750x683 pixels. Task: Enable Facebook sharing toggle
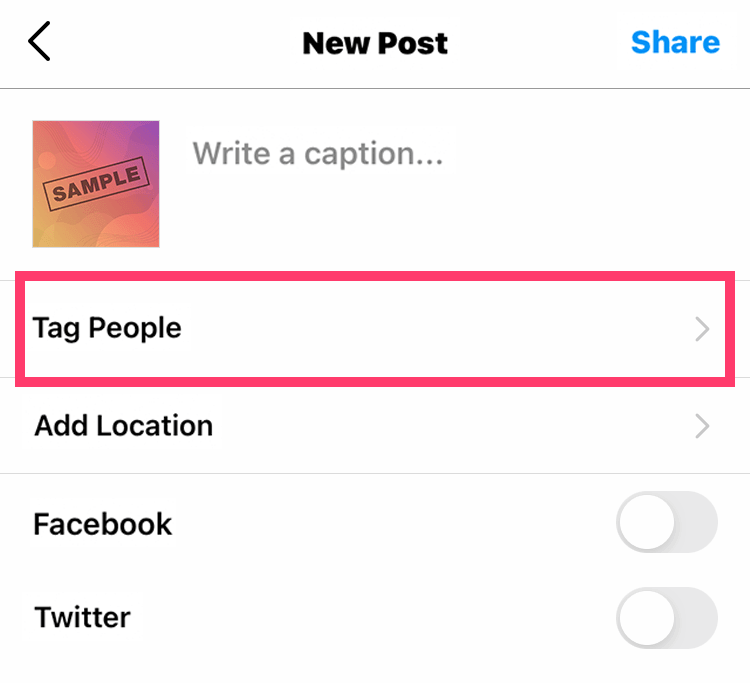(x=667, y=523)
